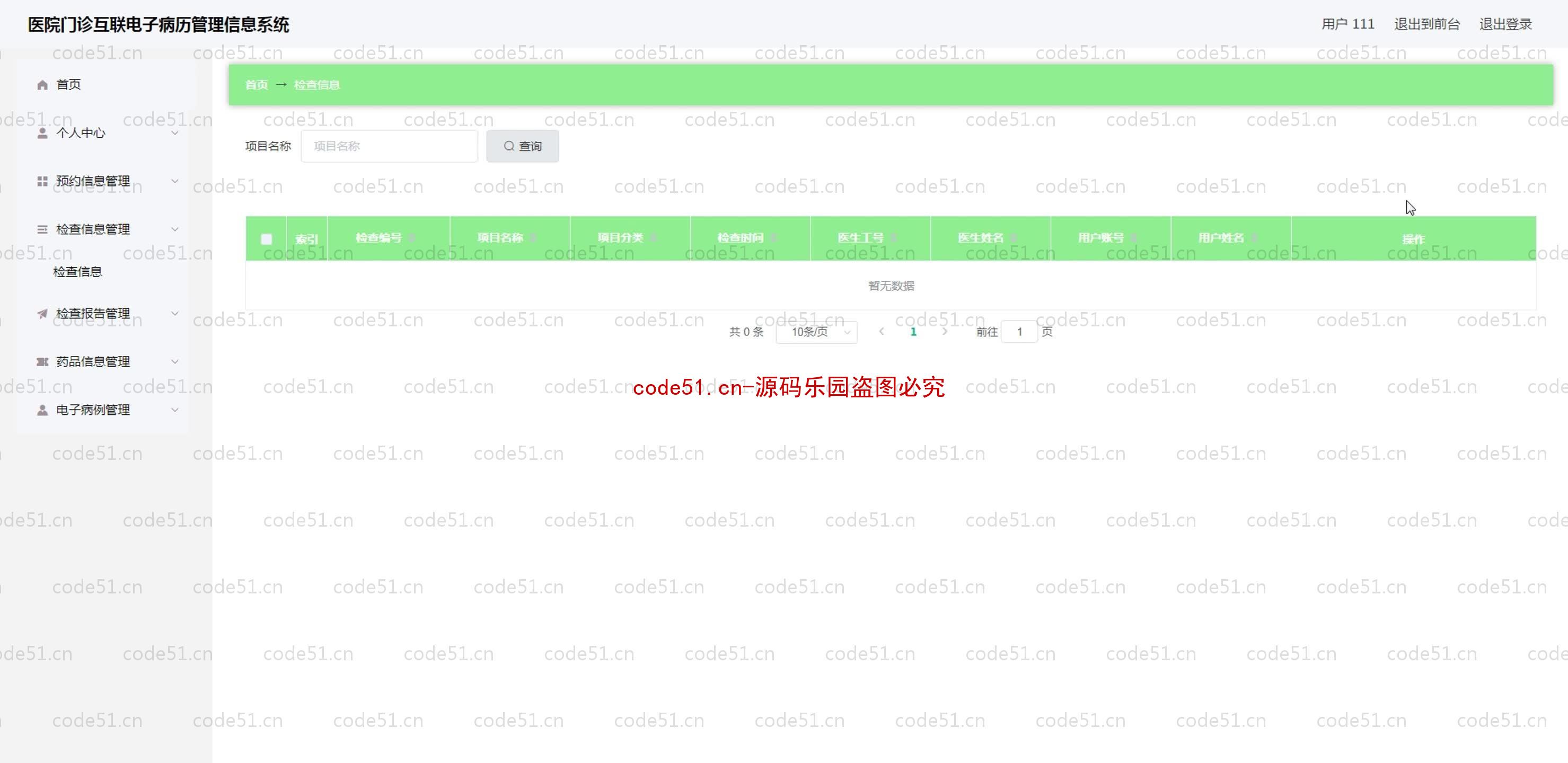Go to previous page arrow
The width and height of the screenshot is (1568, 763).
[x=882, y=332]
